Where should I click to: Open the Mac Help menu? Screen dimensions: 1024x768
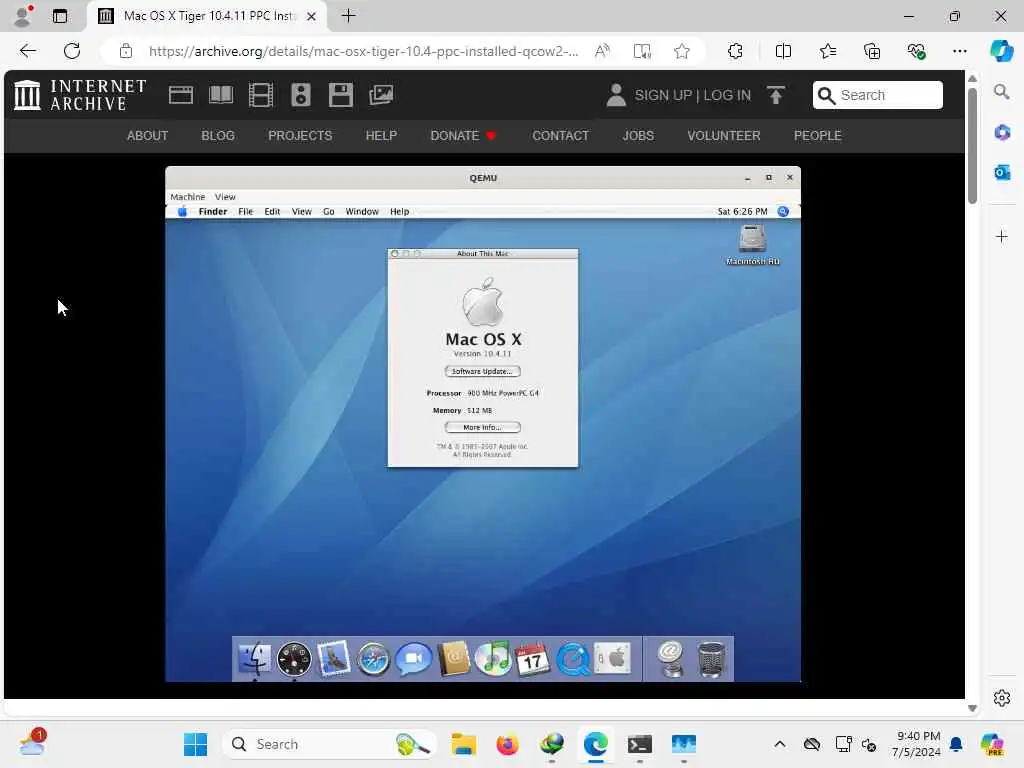[x=400, y=212]
